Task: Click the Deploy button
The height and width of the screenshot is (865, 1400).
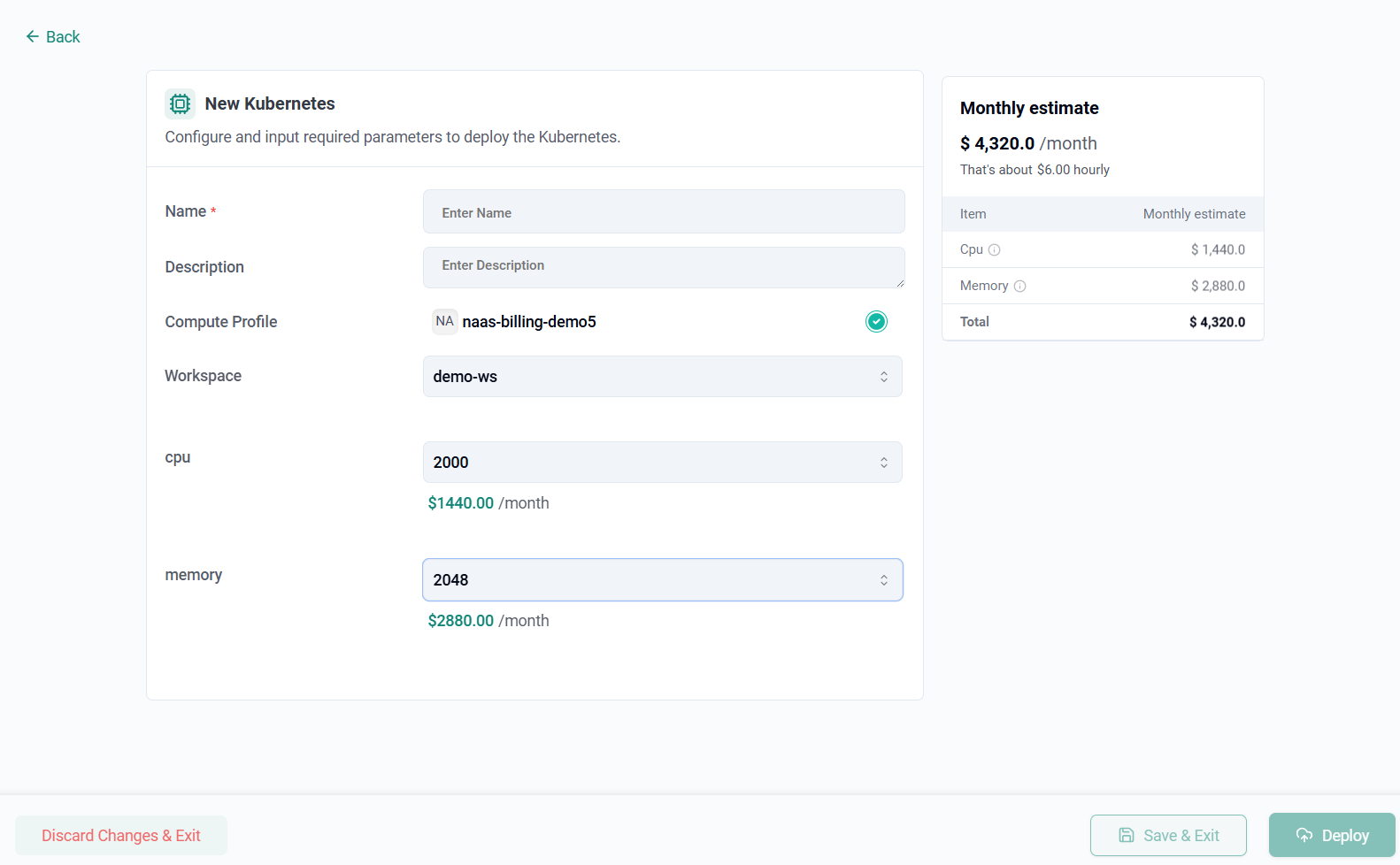Action: point(1332,835)
